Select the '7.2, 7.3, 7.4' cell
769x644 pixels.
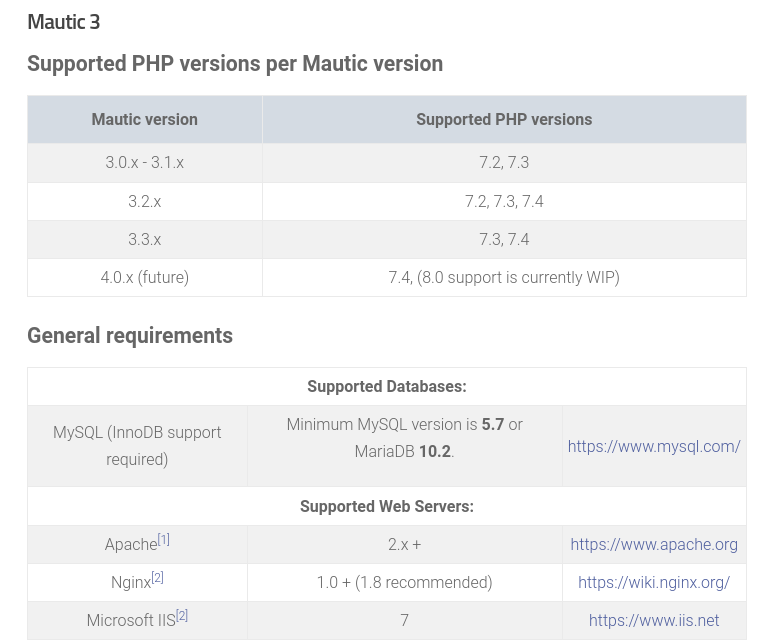504,201
